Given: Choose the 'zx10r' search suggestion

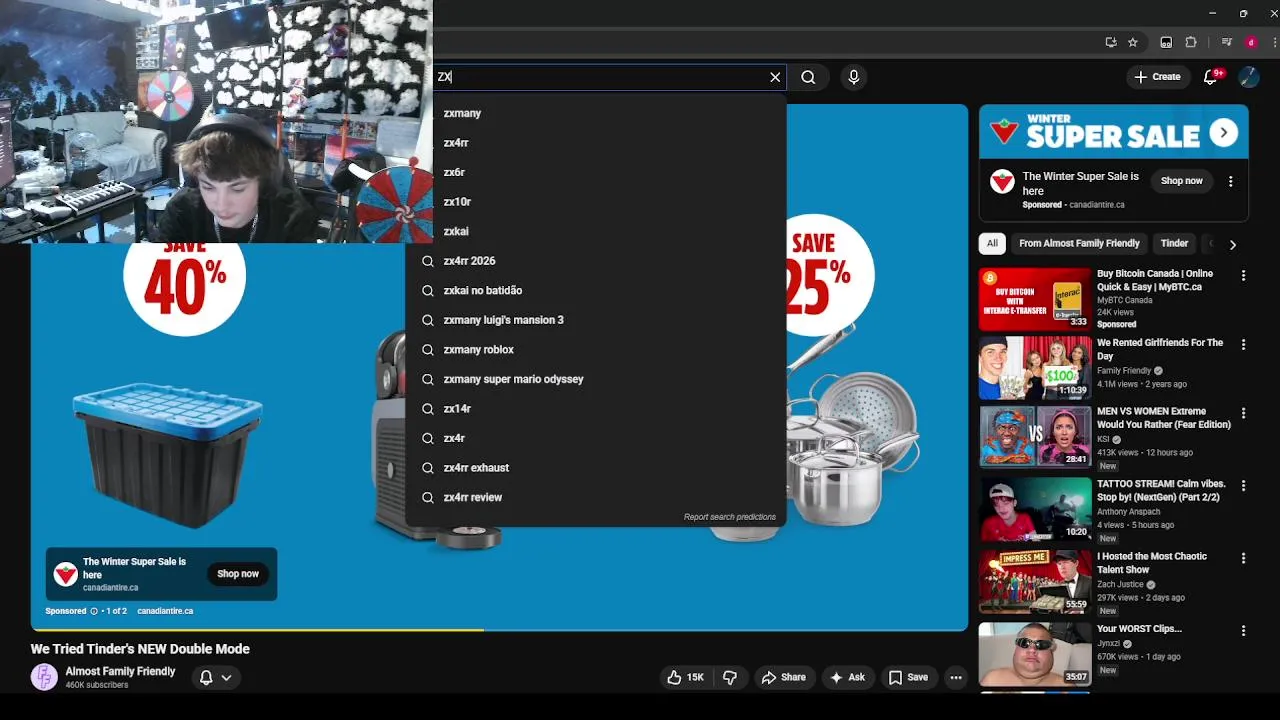Looking at the screenshot, I should tap(596, 202).
